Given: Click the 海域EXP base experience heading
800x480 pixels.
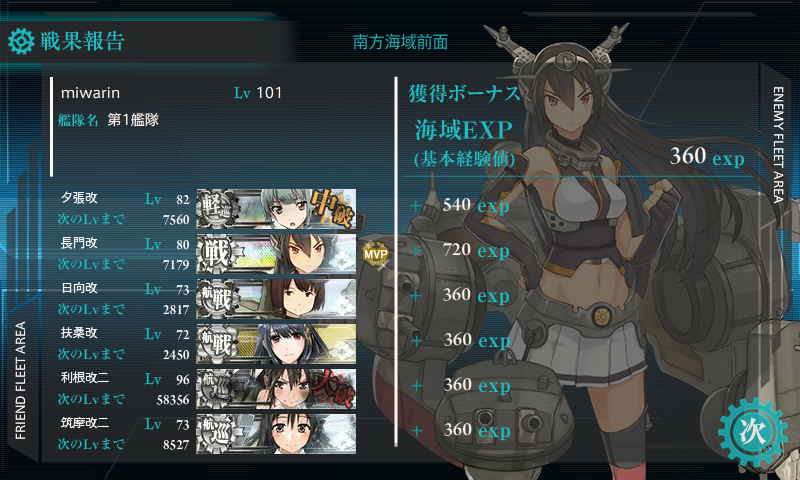Looking at the screenshot, I should pos(463,130).
